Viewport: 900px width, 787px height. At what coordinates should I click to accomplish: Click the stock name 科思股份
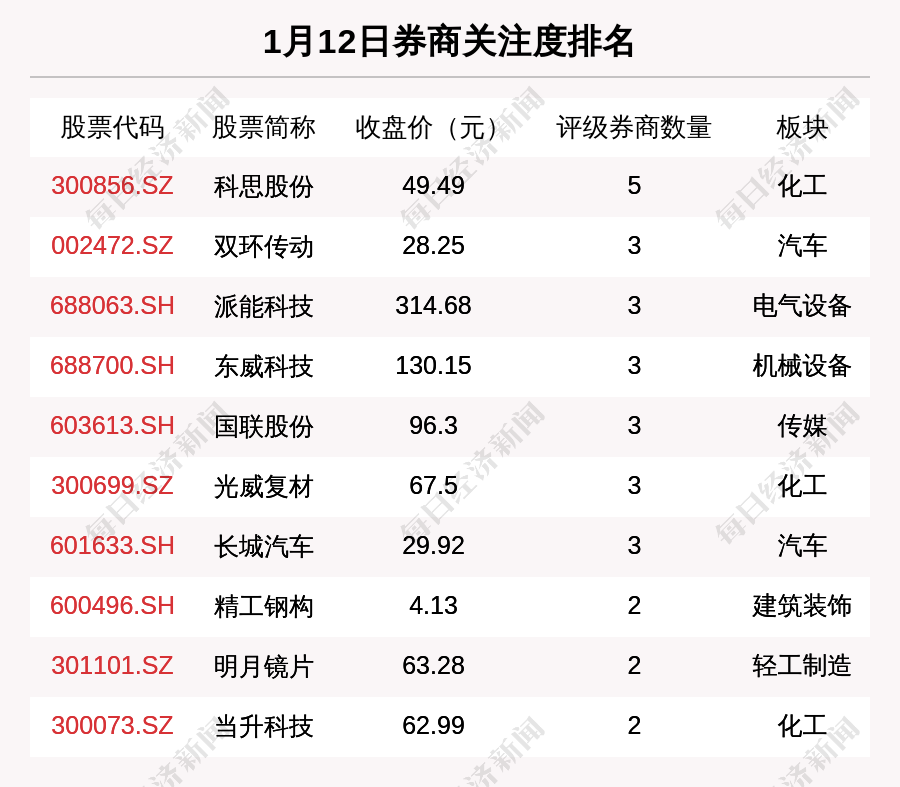pos(263,187)
